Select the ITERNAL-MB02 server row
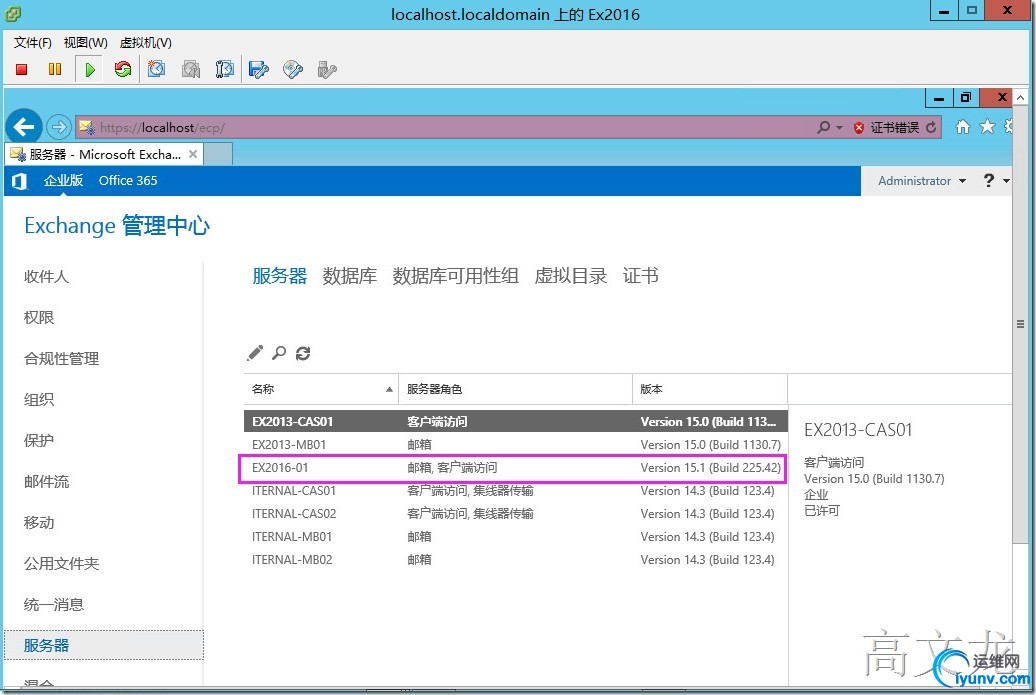The height and width of the screenshot is (695, 1036). tap(516, 560)
